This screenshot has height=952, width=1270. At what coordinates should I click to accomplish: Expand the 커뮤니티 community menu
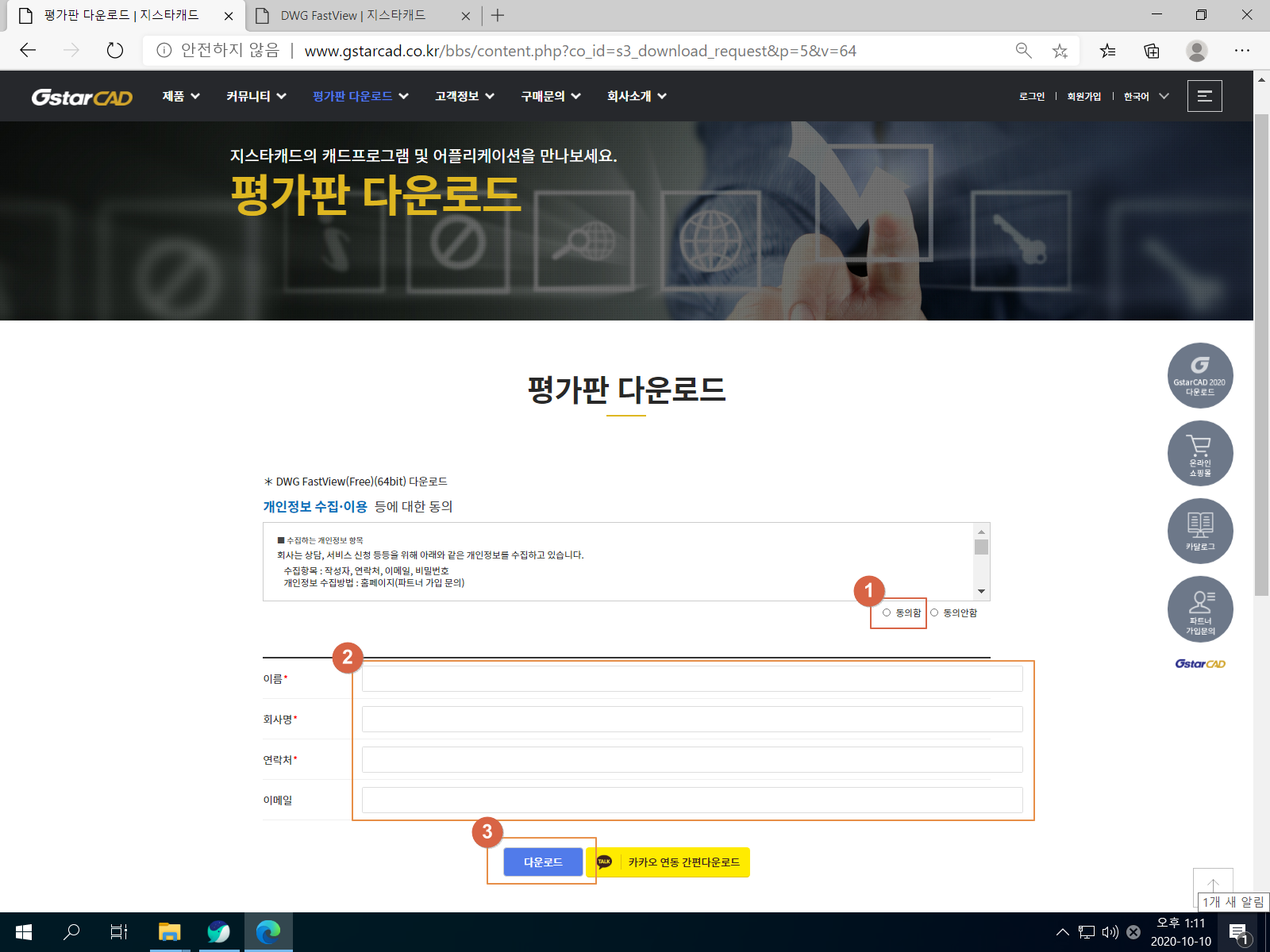point(256,96)
